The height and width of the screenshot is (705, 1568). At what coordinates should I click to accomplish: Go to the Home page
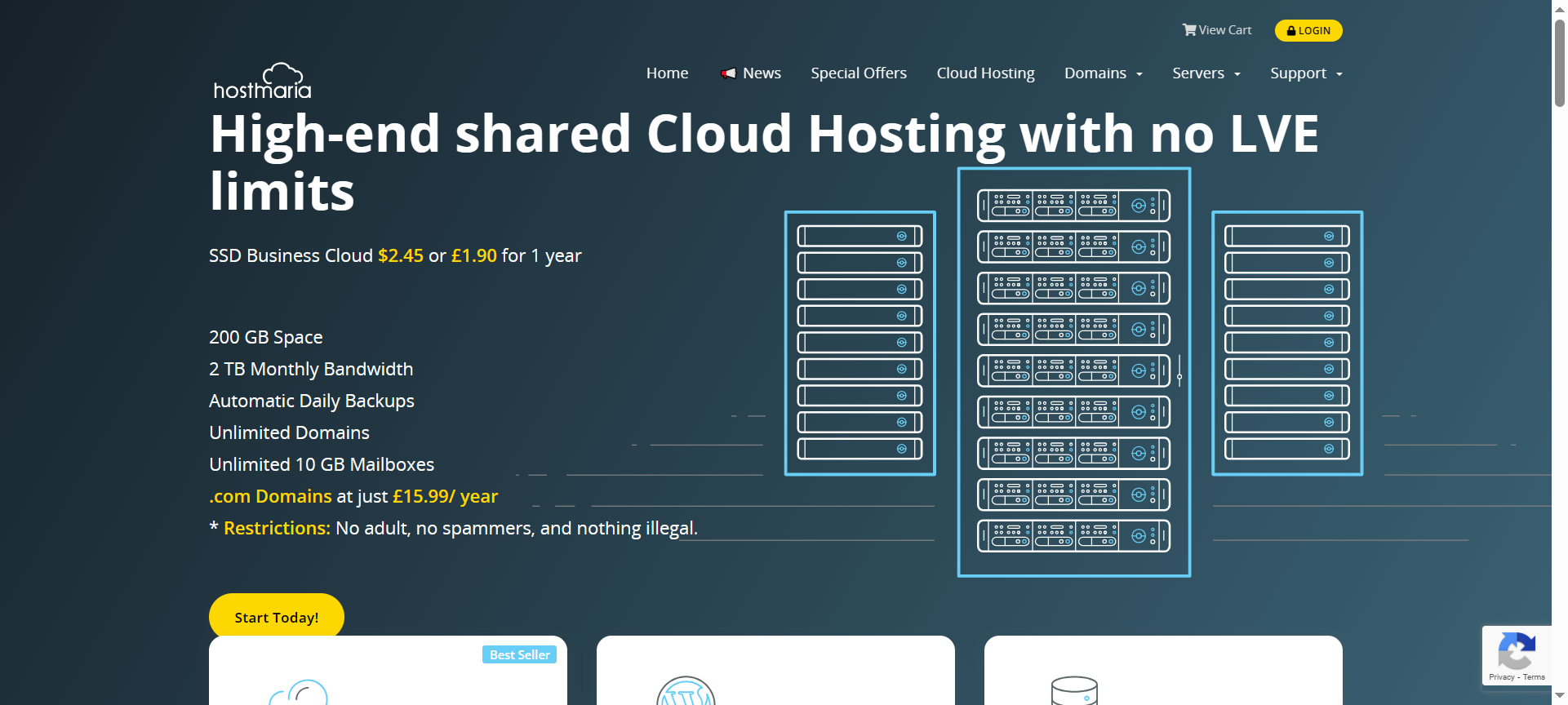667,73
